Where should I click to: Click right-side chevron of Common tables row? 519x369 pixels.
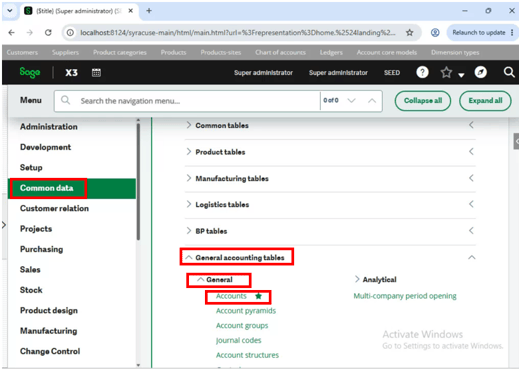pyautogui.click(x=471, y=125)
